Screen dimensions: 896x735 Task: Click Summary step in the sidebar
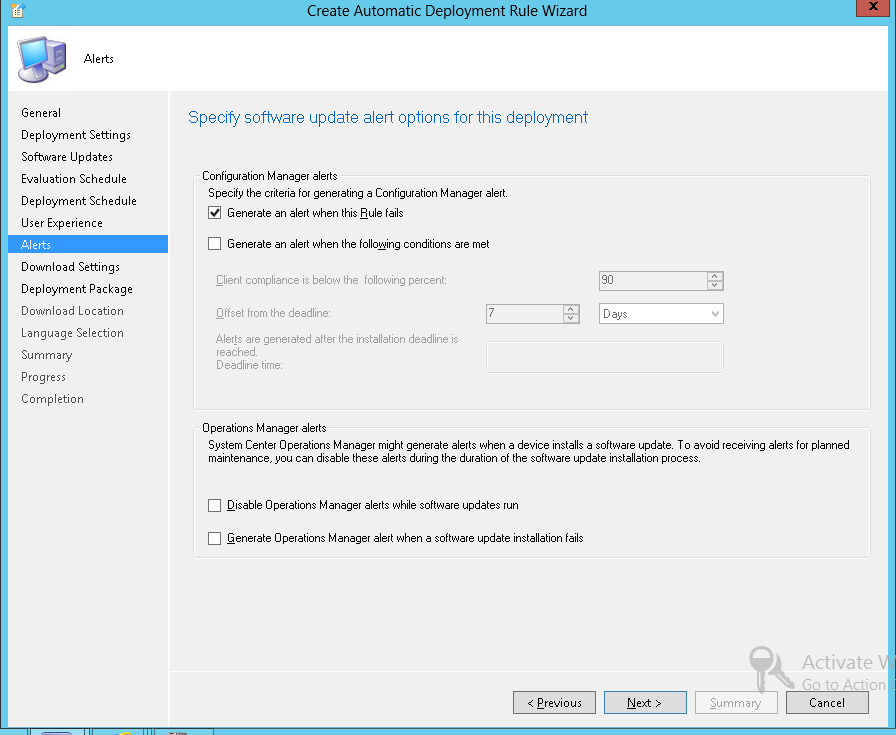46,355
